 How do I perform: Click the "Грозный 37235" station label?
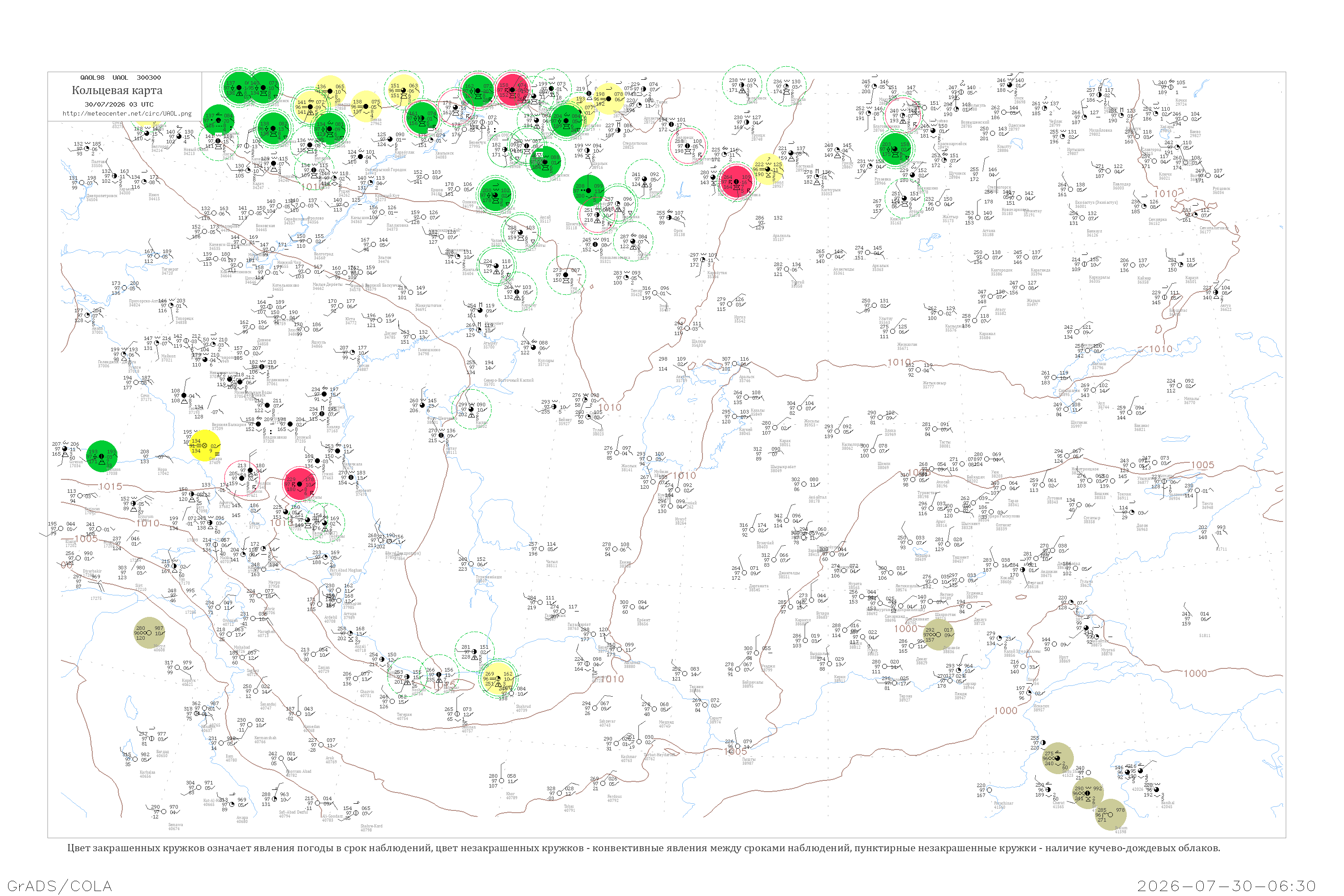pos(303,439)
